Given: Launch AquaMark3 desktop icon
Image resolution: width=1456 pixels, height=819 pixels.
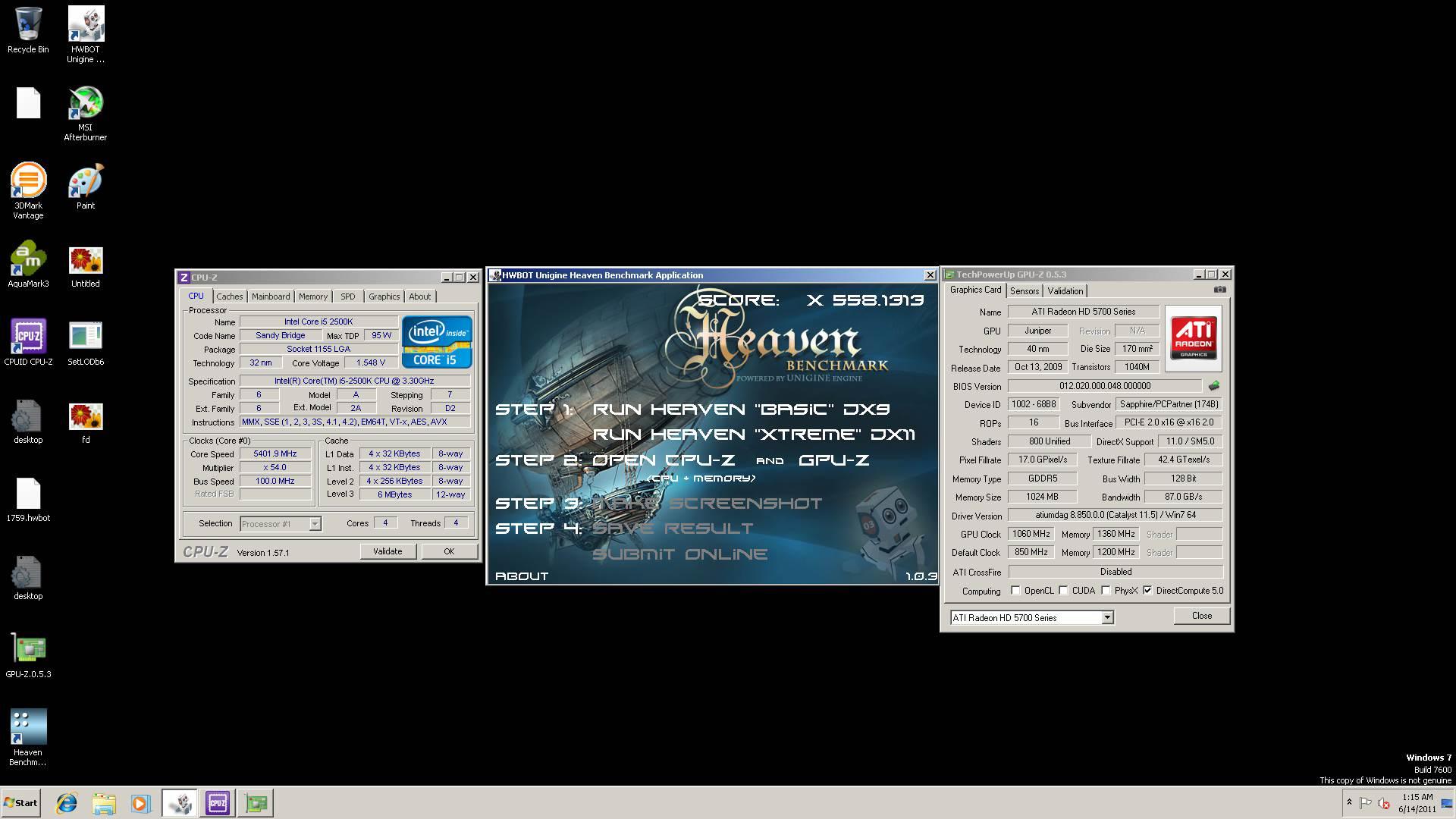Looking at the screenshot, I should pos(28,265).
